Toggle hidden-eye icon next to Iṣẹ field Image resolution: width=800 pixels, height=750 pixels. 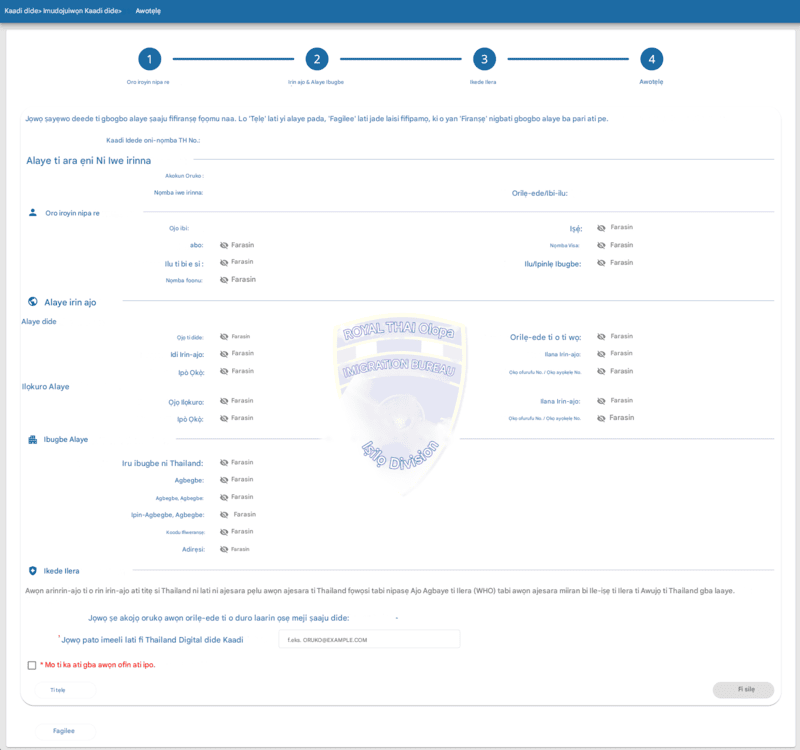(601, 228)
